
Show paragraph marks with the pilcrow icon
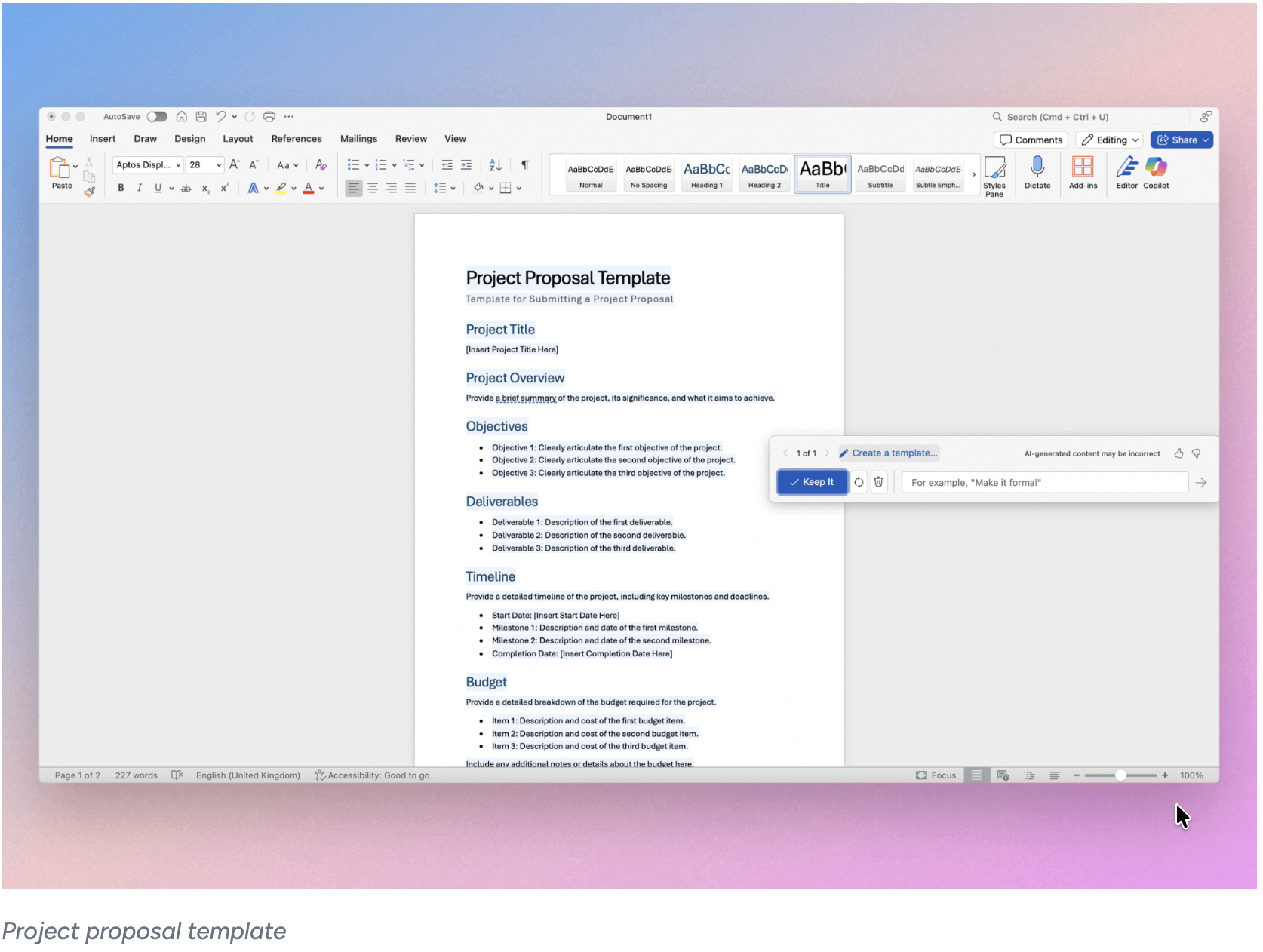pos(524,164)
